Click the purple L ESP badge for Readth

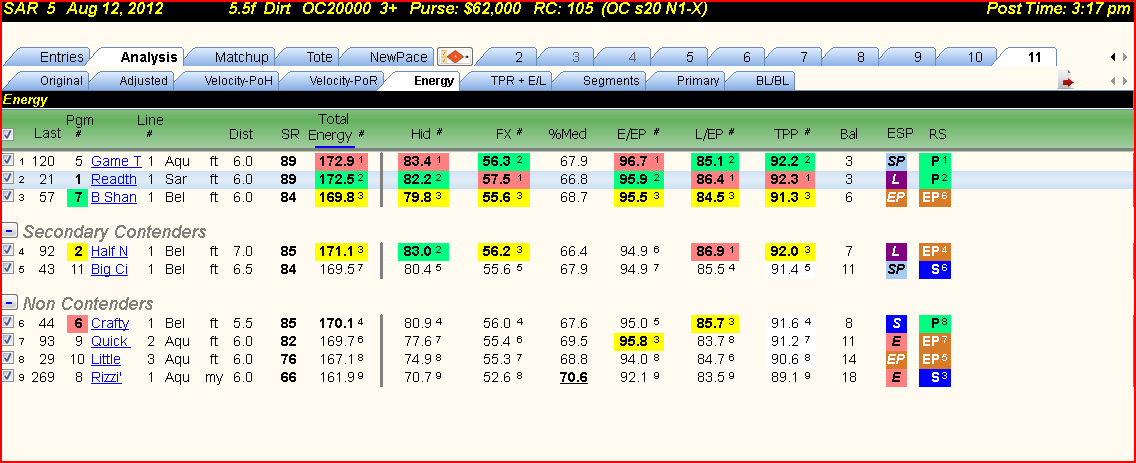896,179
